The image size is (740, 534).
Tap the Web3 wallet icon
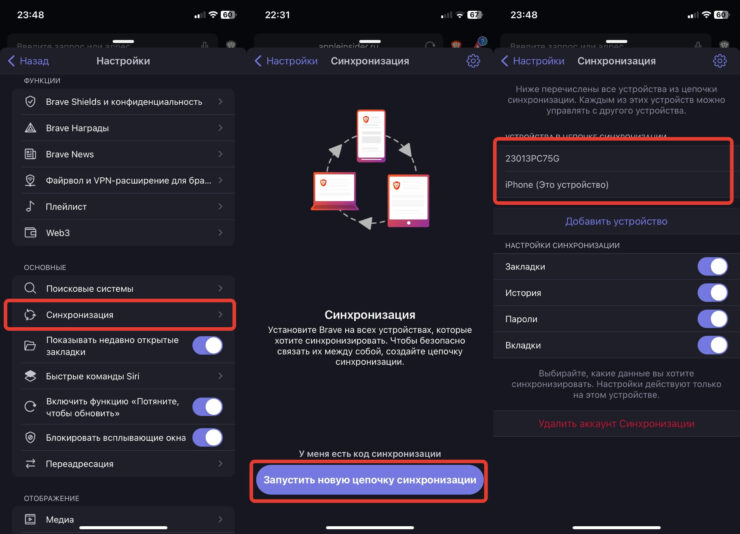pyautogui.click(x=30, y=233)
